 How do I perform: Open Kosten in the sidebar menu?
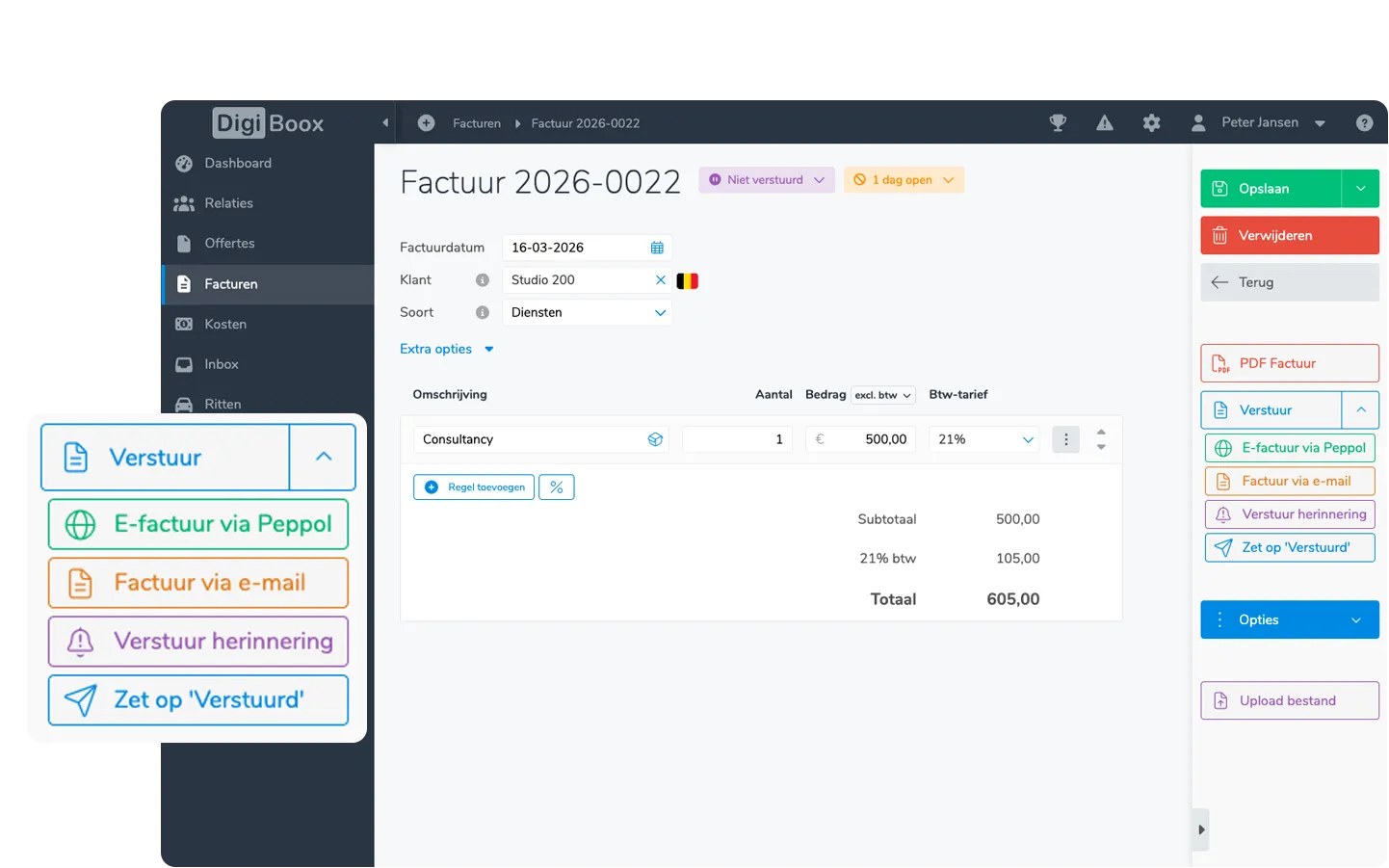(x=225, y=325)
